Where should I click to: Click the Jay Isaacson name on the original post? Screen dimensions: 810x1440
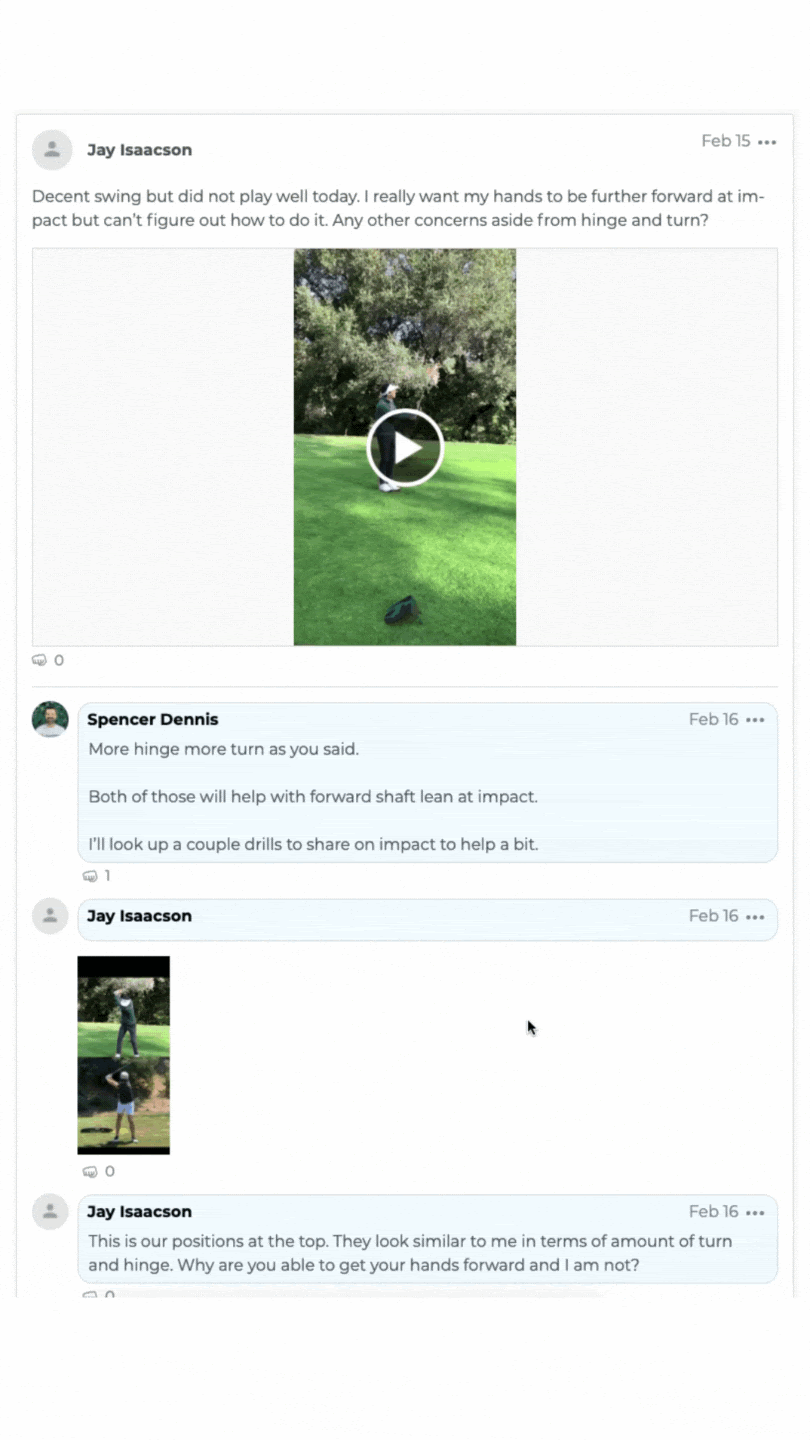[139, 150]
